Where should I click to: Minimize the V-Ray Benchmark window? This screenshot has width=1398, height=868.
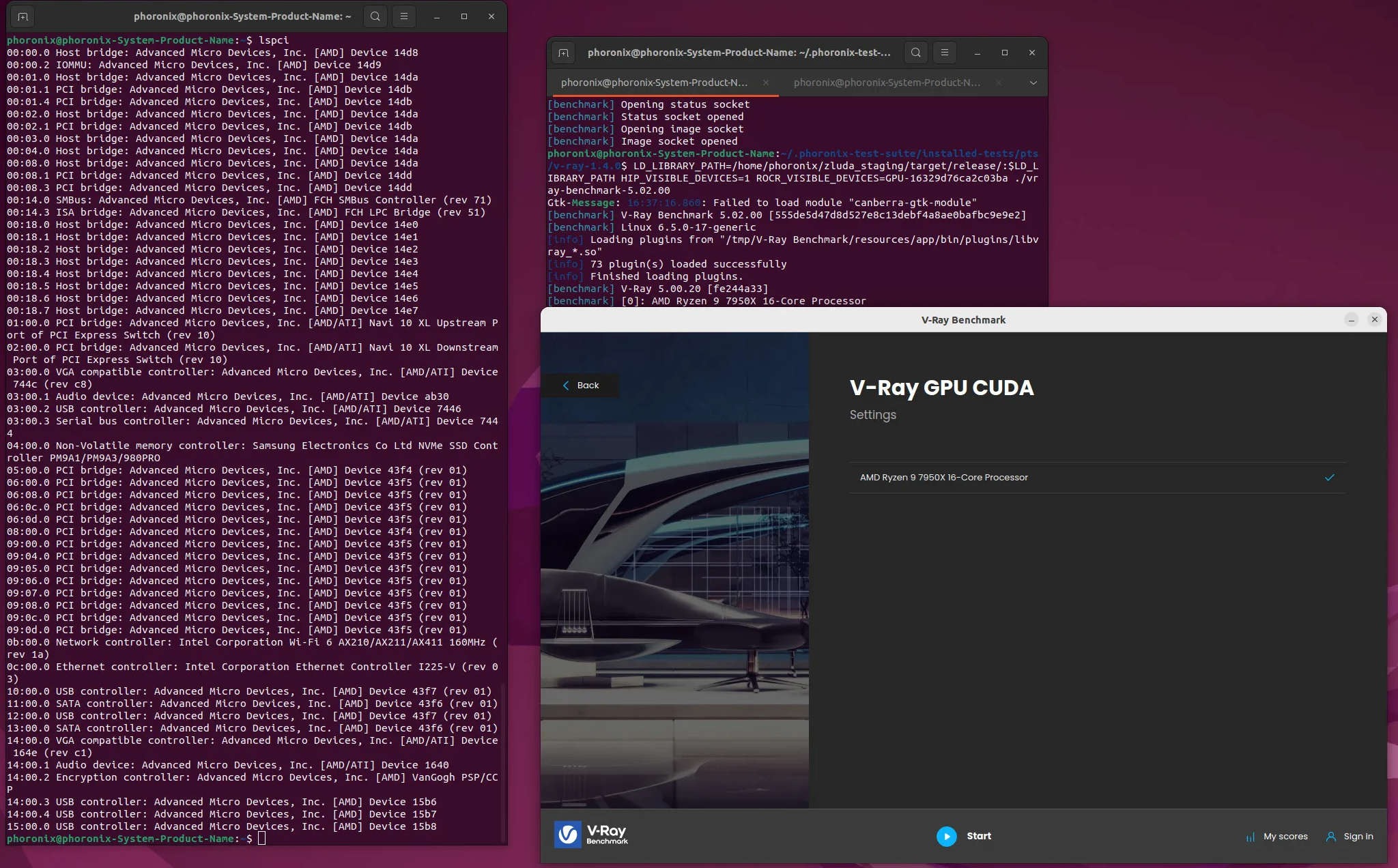coord(1351,320)
